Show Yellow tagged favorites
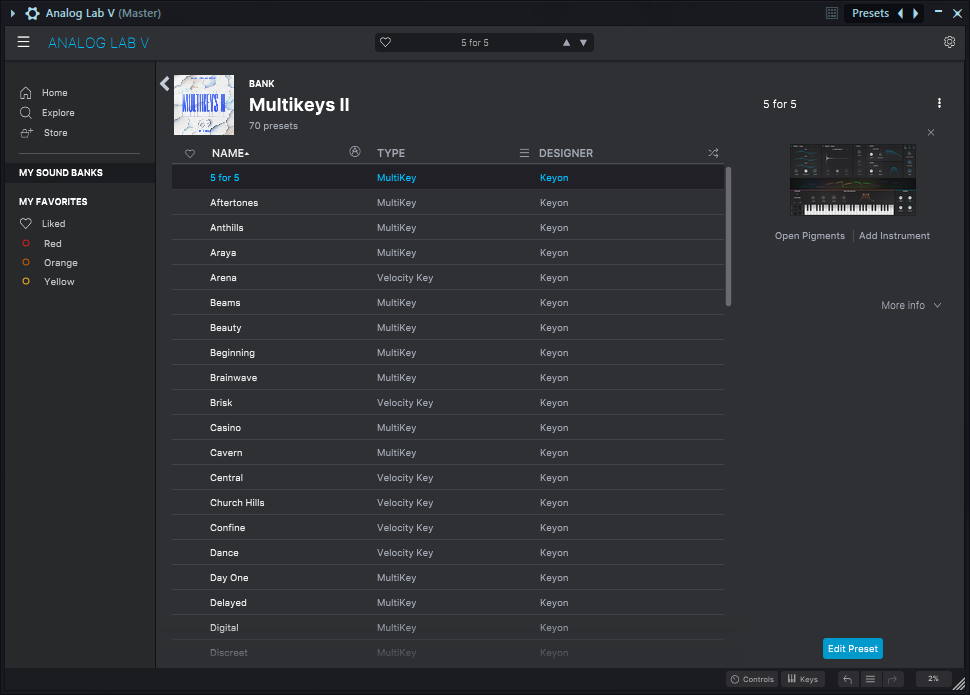Image resolution: width=970 pixels, height=695 pixels. [x=48, y=282]
